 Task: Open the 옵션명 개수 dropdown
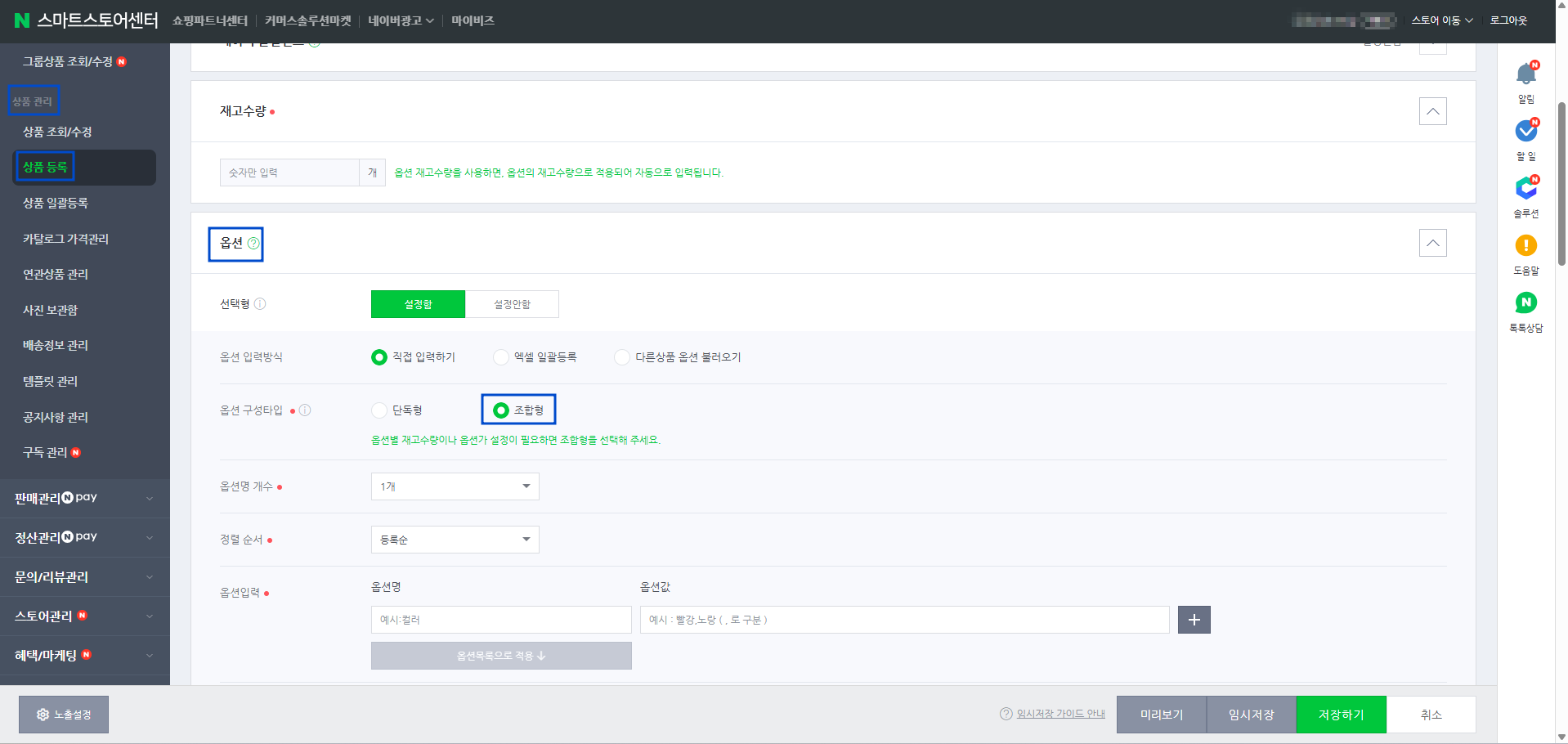click(x=455, y=486)
